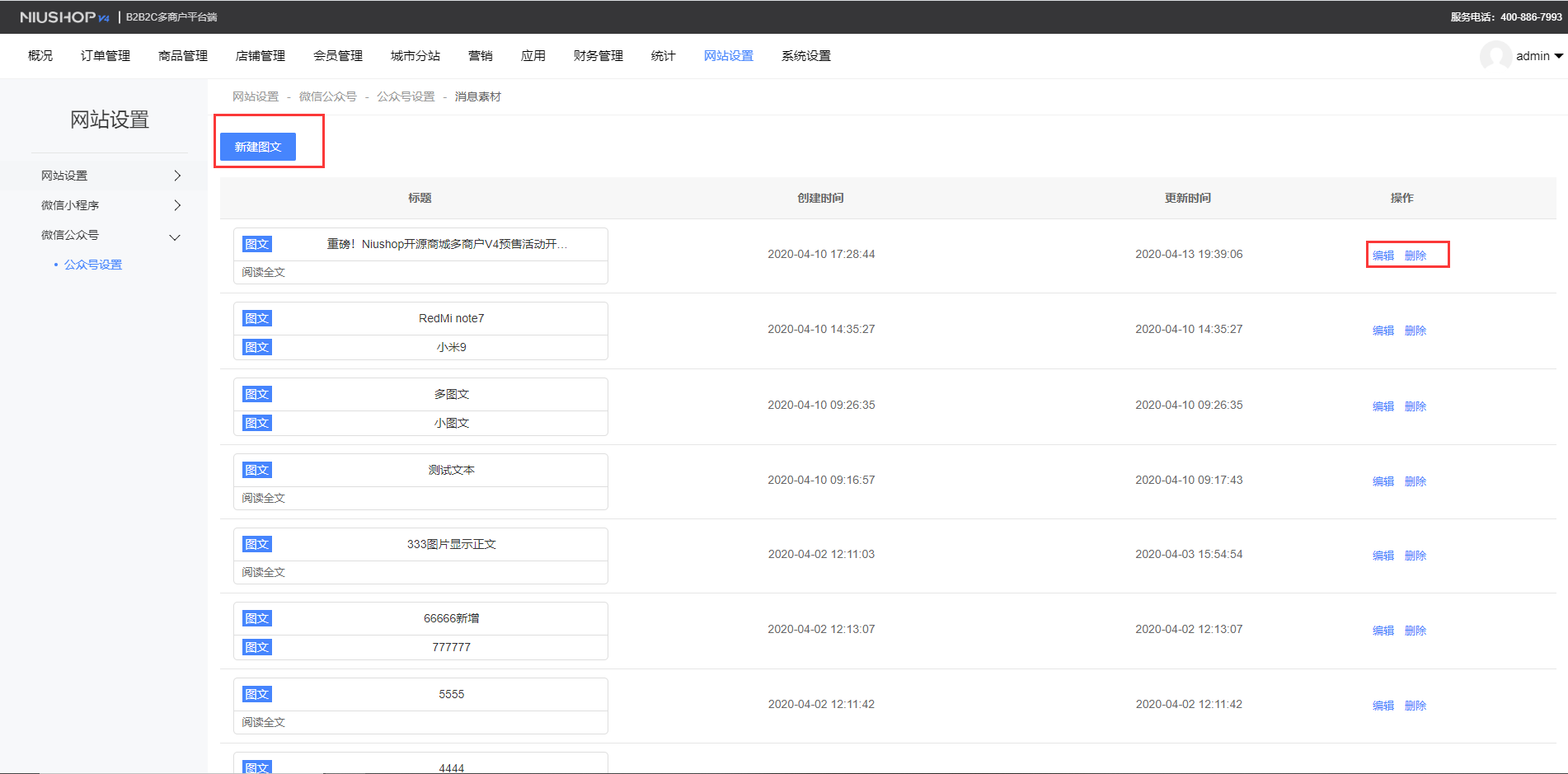Image resolution: width=1568 pixels, height=774 pixels.
Task: Edit the 5555 material row
Action: tap(1383, 706)
